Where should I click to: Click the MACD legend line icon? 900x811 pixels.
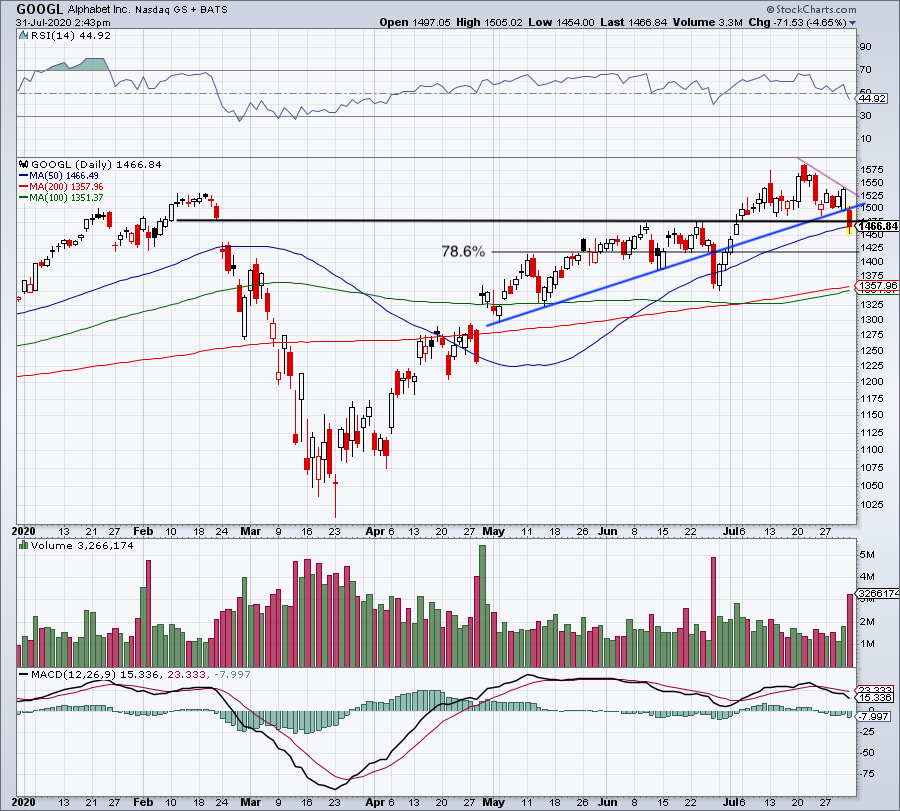coord(23,674)
